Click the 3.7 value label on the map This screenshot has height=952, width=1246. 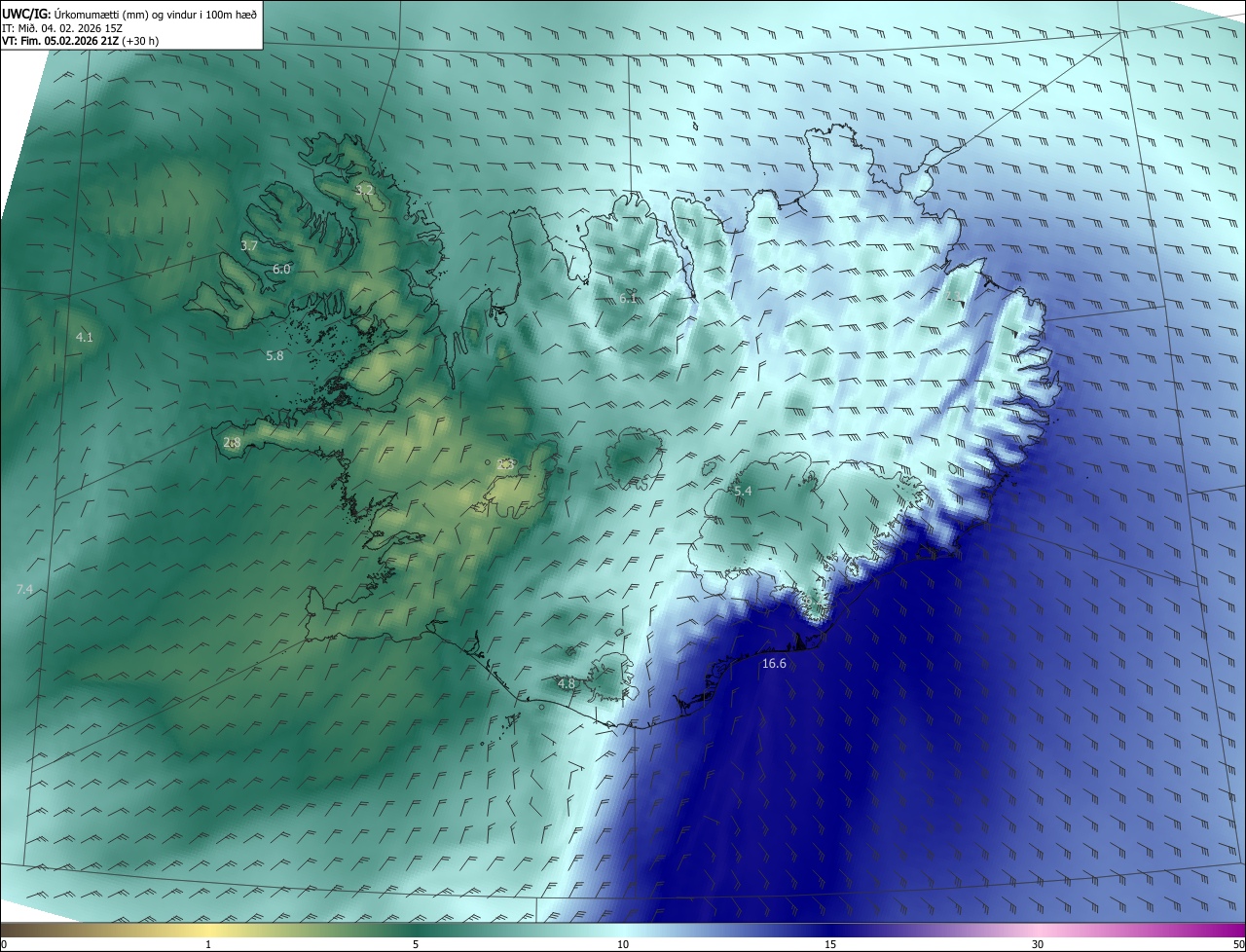click(x=249, y=246)
